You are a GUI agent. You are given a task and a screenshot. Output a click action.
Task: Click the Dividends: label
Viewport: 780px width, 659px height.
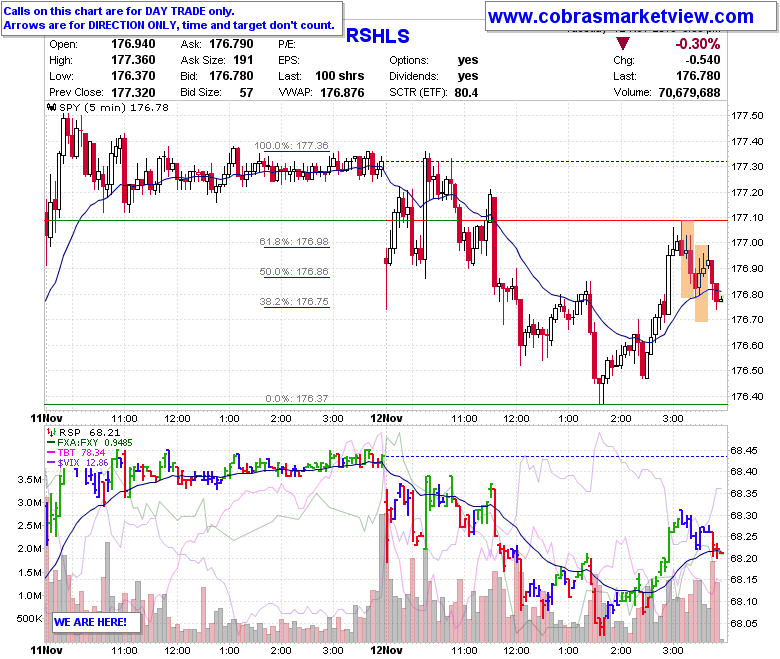pyautogui.click(x=414, y=76)
